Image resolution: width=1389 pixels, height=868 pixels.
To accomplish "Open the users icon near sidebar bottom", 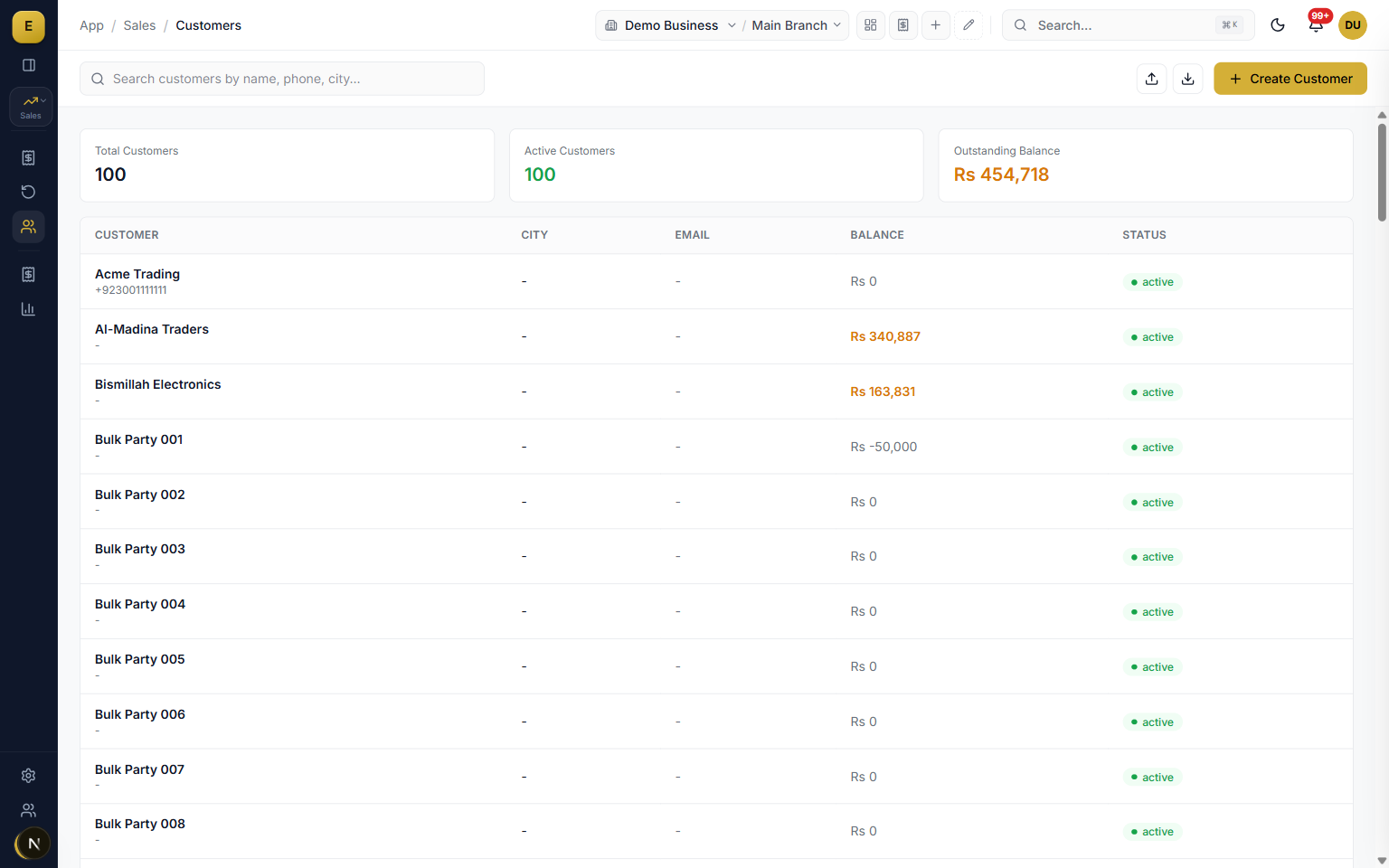I will [29, 810].
